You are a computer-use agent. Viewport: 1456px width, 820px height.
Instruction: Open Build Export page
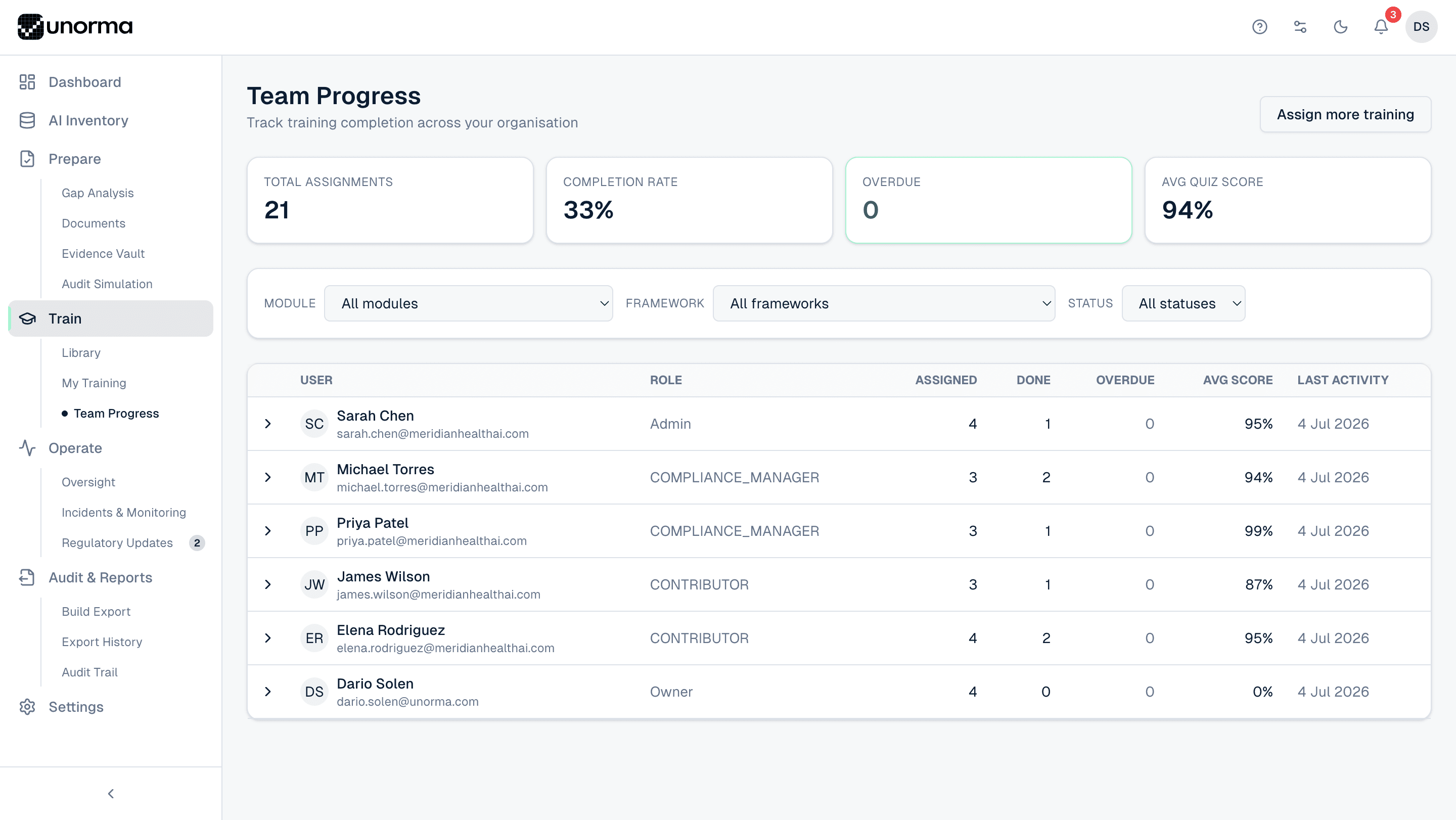tap(96, 612)
